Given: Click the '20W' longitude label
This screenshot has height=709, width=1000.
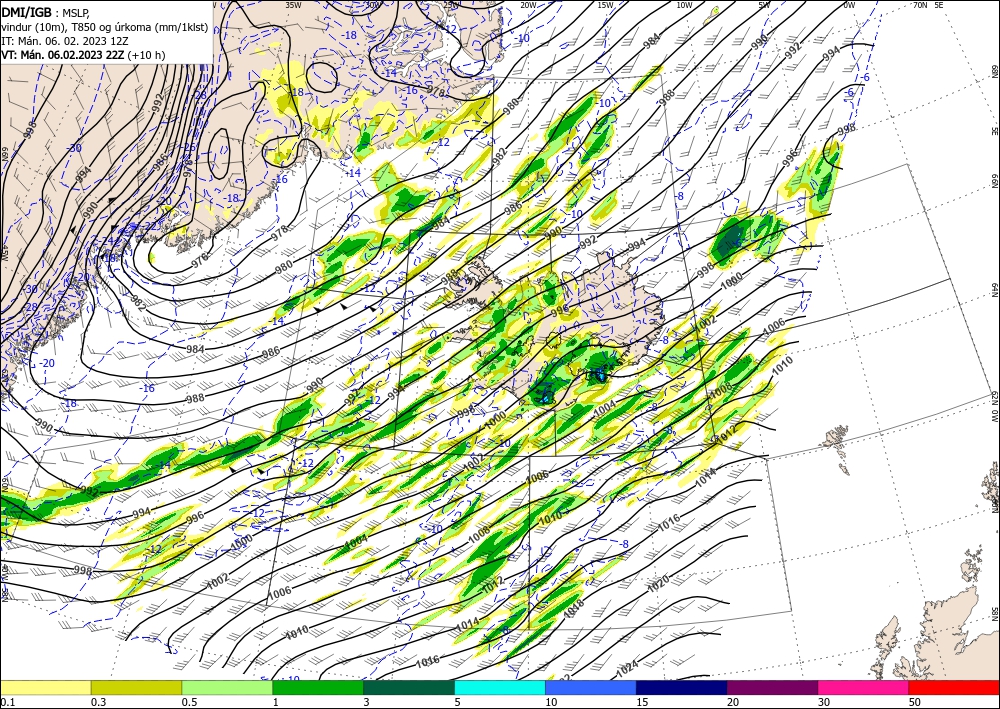Looking at the screenshot, I should [528, 4].
